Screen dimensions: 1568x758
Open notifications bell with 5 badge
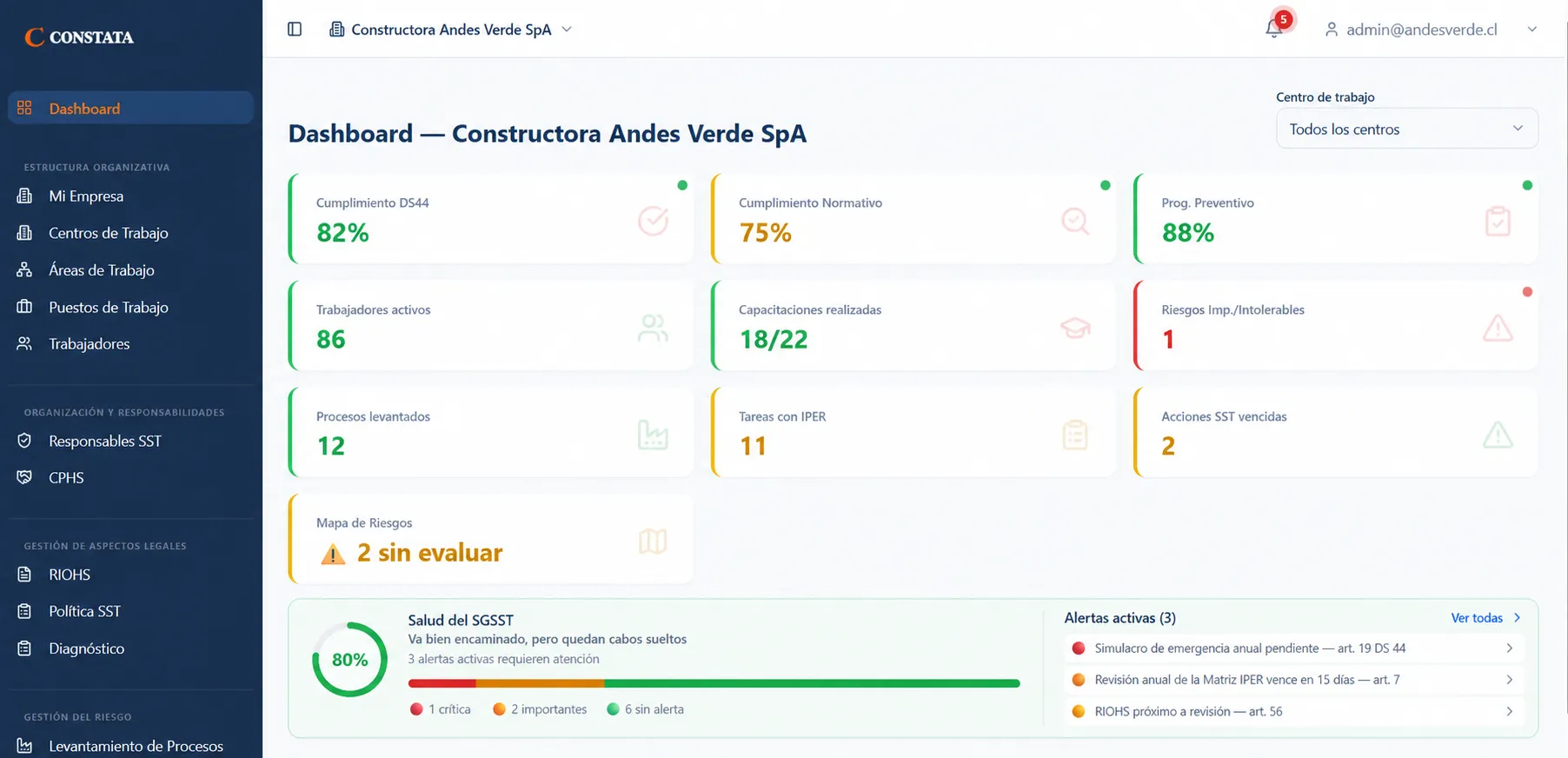pyautogui.click(x=1274, y=28)
